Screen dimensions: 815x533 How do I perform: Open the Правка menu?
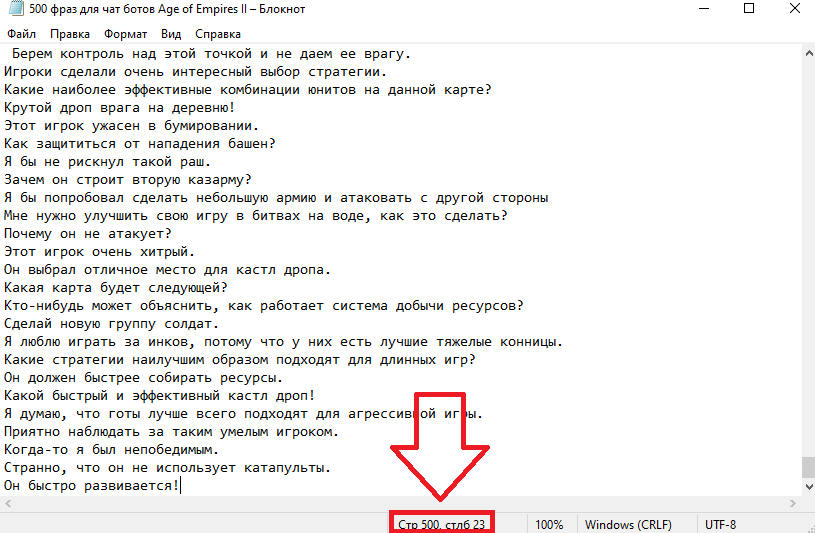(x=69, y=33)
